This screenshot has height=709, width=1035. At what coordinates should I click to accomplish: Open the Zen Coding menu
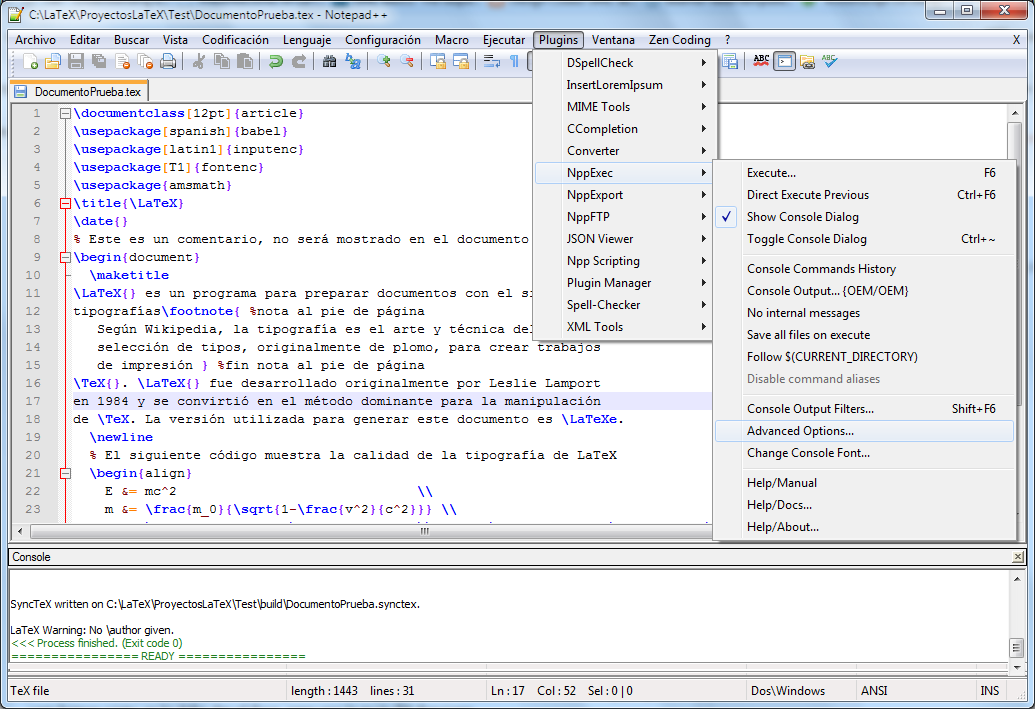(x=680, y=40)
